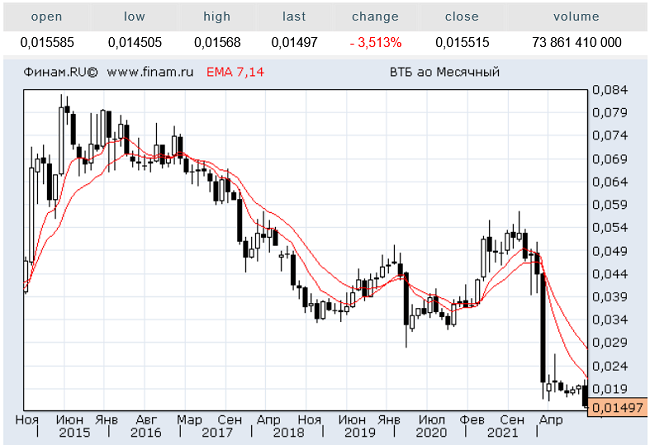This screenshot has width=650, height=445.
Task: Click the 0,059 price axis label
Action: tap(610, 204)
